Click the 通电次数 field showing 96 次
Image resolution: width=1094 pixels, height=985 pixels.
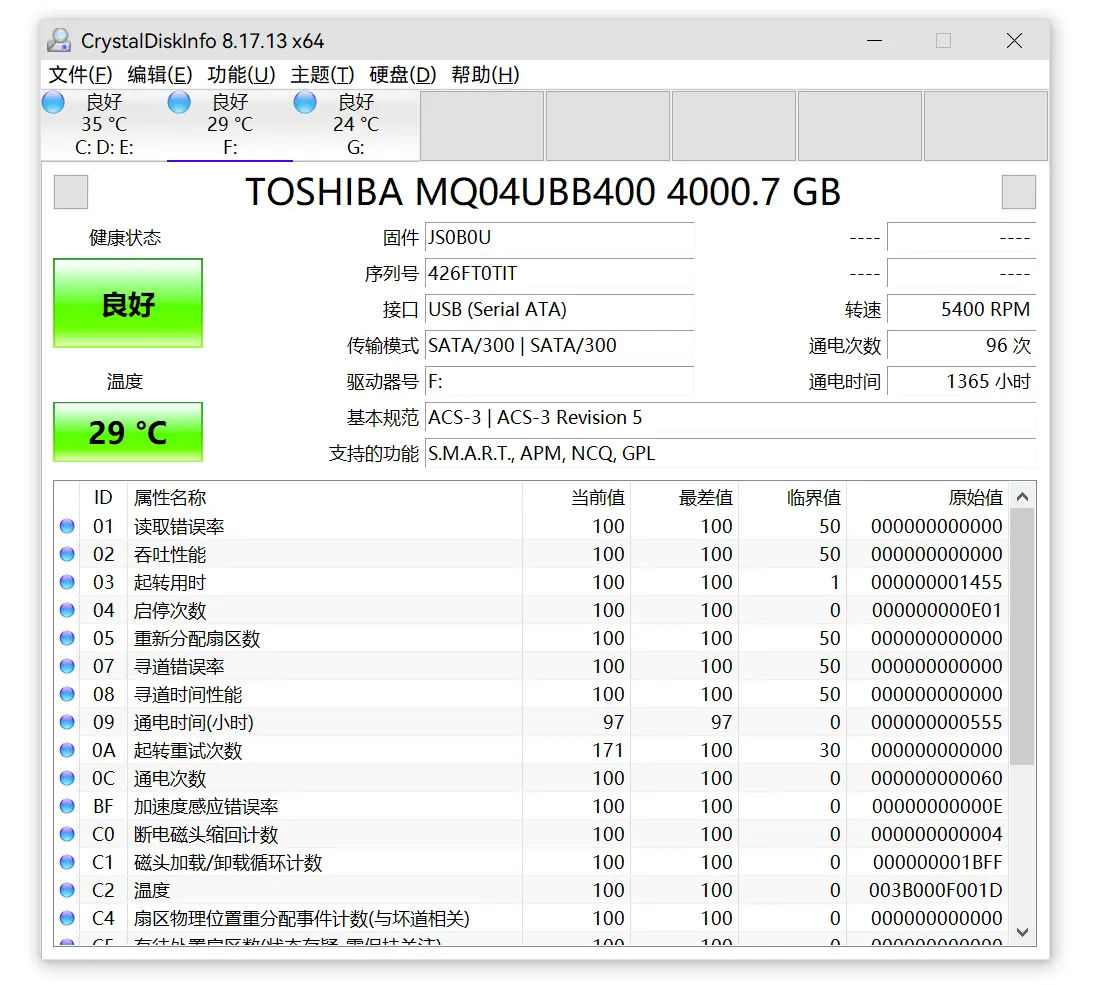[x=961, y=345]
